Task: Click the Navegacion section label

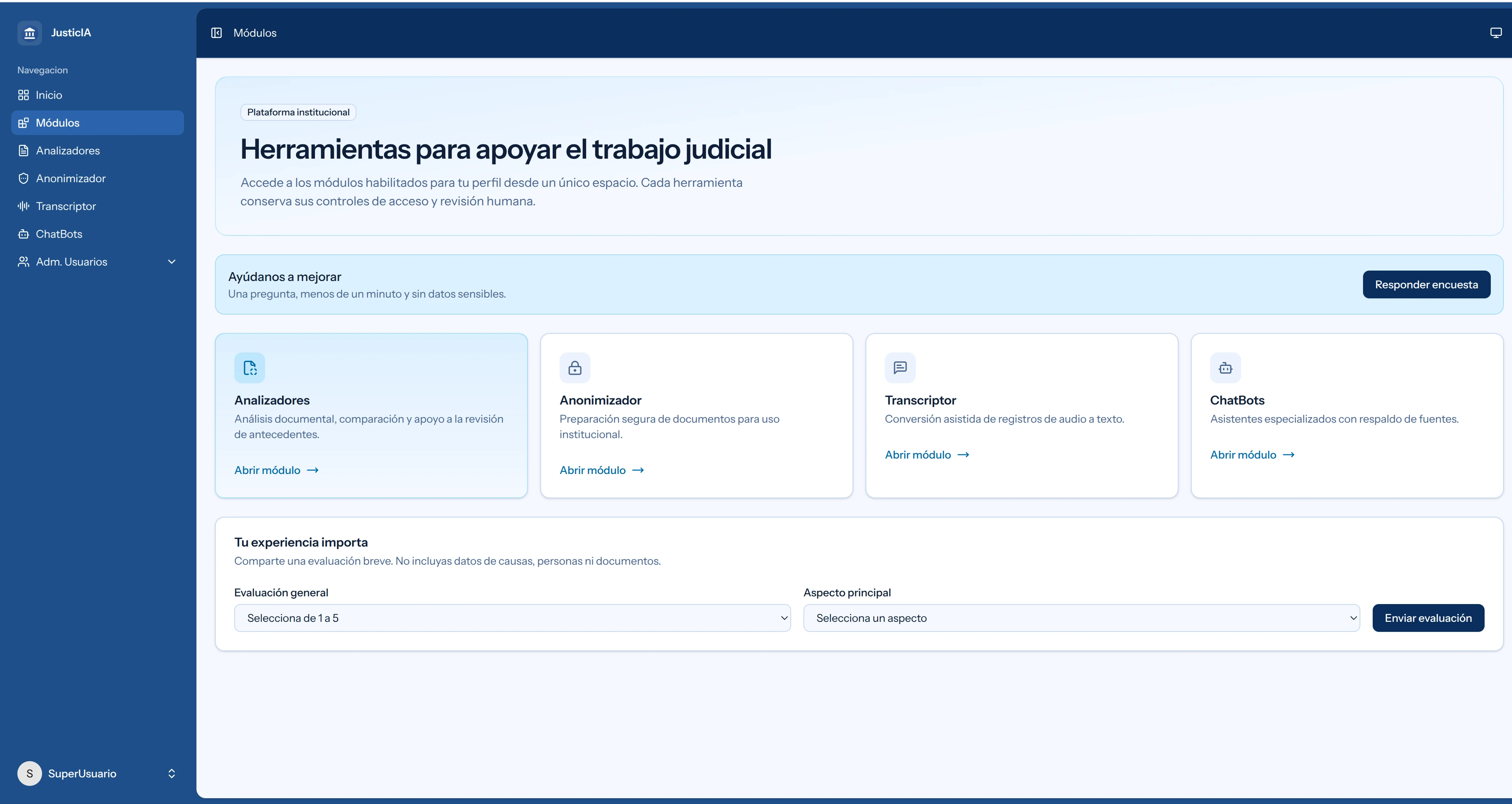Action: pos(42,70)
